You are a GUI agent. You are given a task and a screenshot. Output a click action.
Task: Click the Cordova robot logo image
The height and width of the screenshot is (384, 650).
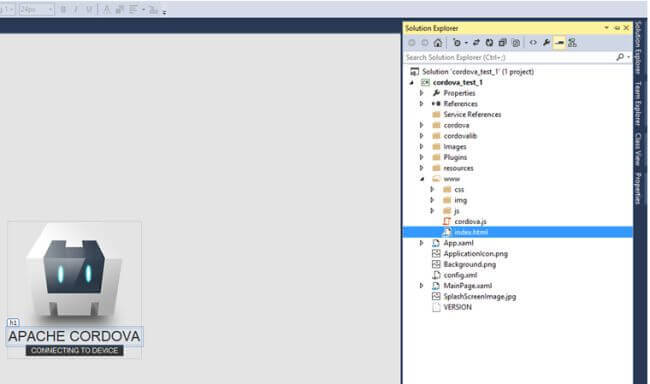[74, 272]
